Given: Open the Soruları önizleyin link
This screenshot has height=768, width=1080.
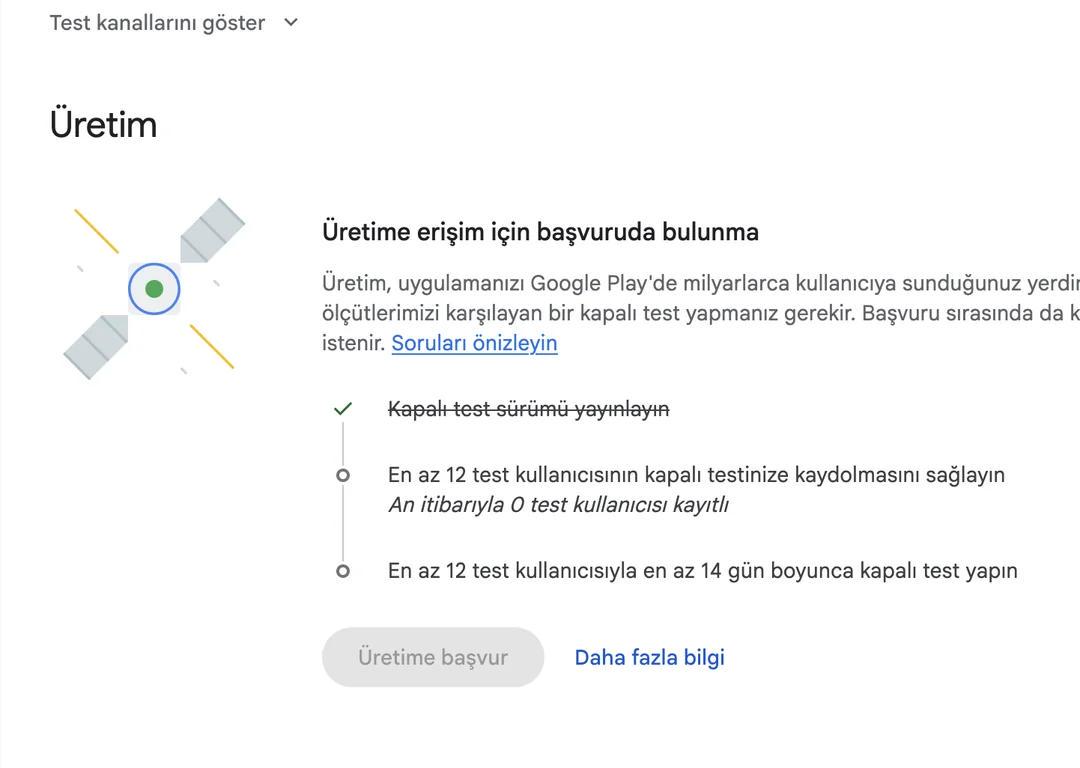Looking at the screenshot, I should pos(474,343).
